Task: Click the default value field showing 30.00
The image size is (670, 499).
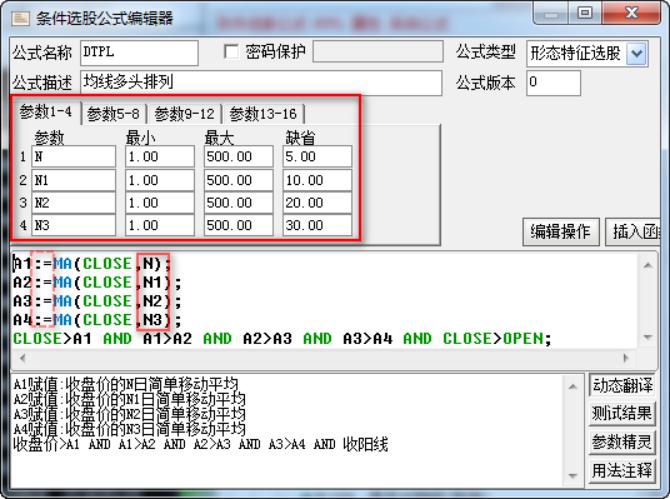Action: [x=317, y=225]
